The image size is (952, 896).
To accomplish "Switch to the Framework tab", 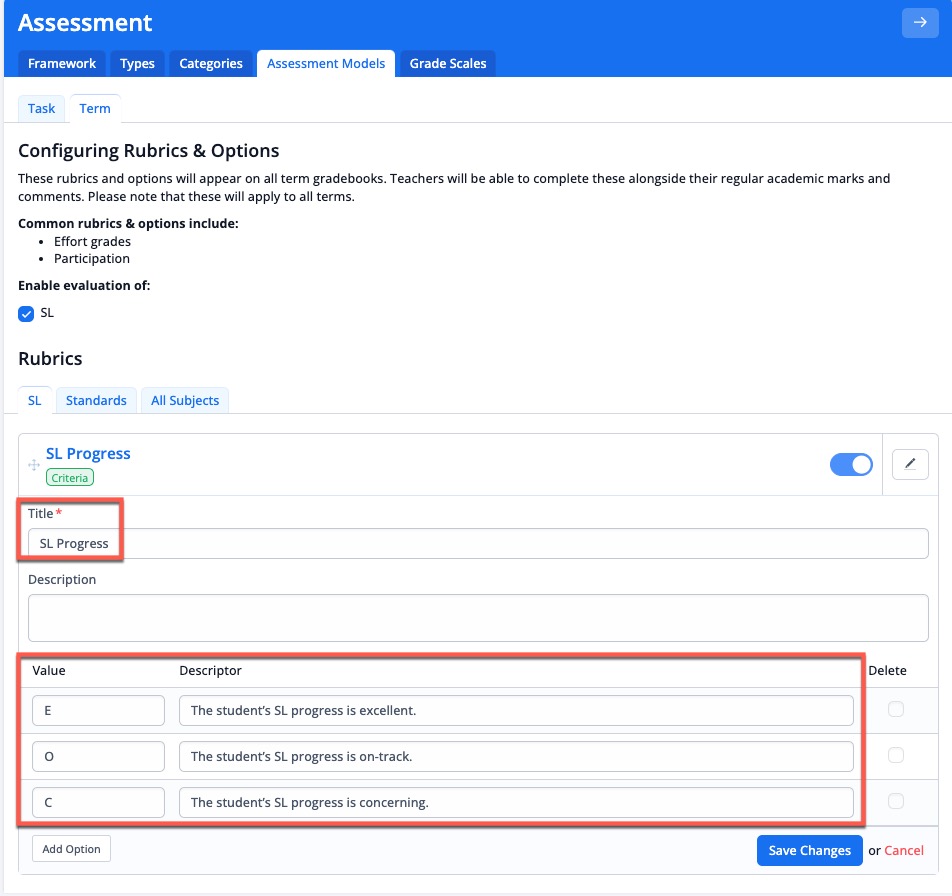I will [61, 63].
